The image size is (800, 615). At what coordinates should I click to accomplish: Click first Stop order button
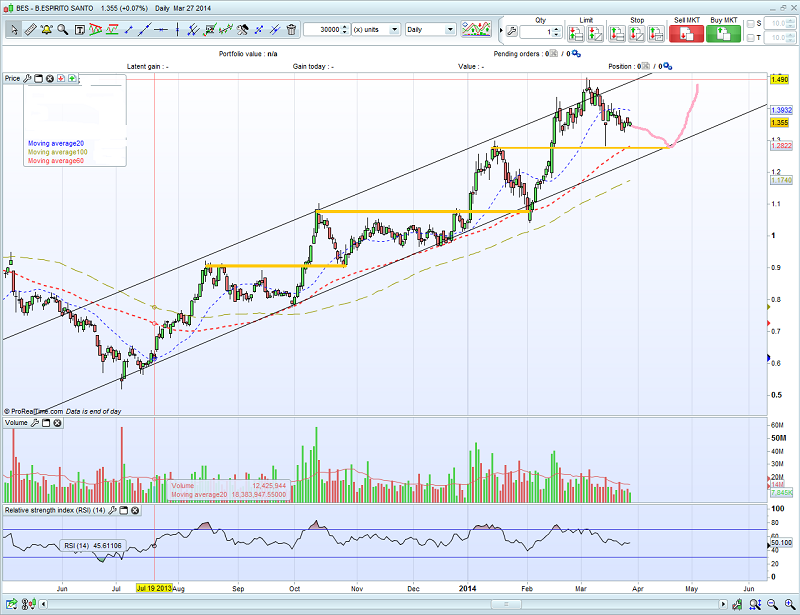[617, 34]
